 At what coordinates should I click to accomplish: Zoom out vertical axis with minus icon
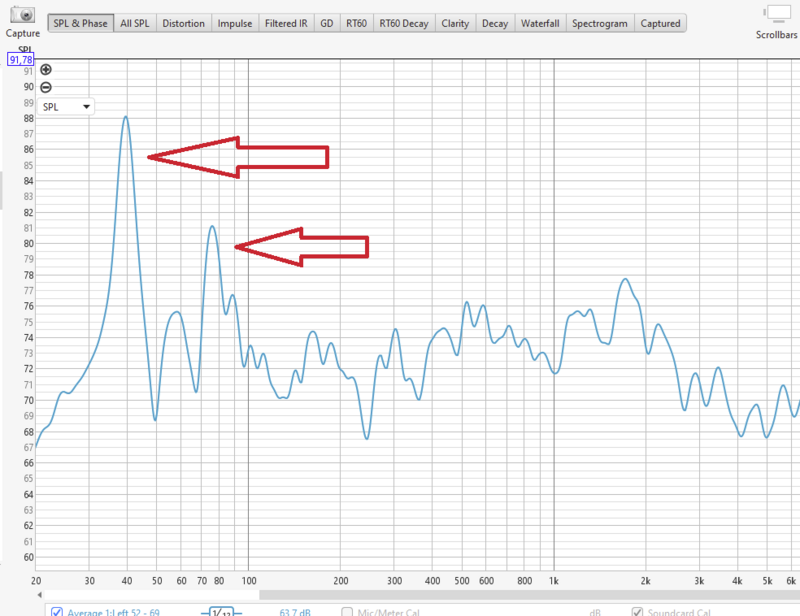point(46,87)
